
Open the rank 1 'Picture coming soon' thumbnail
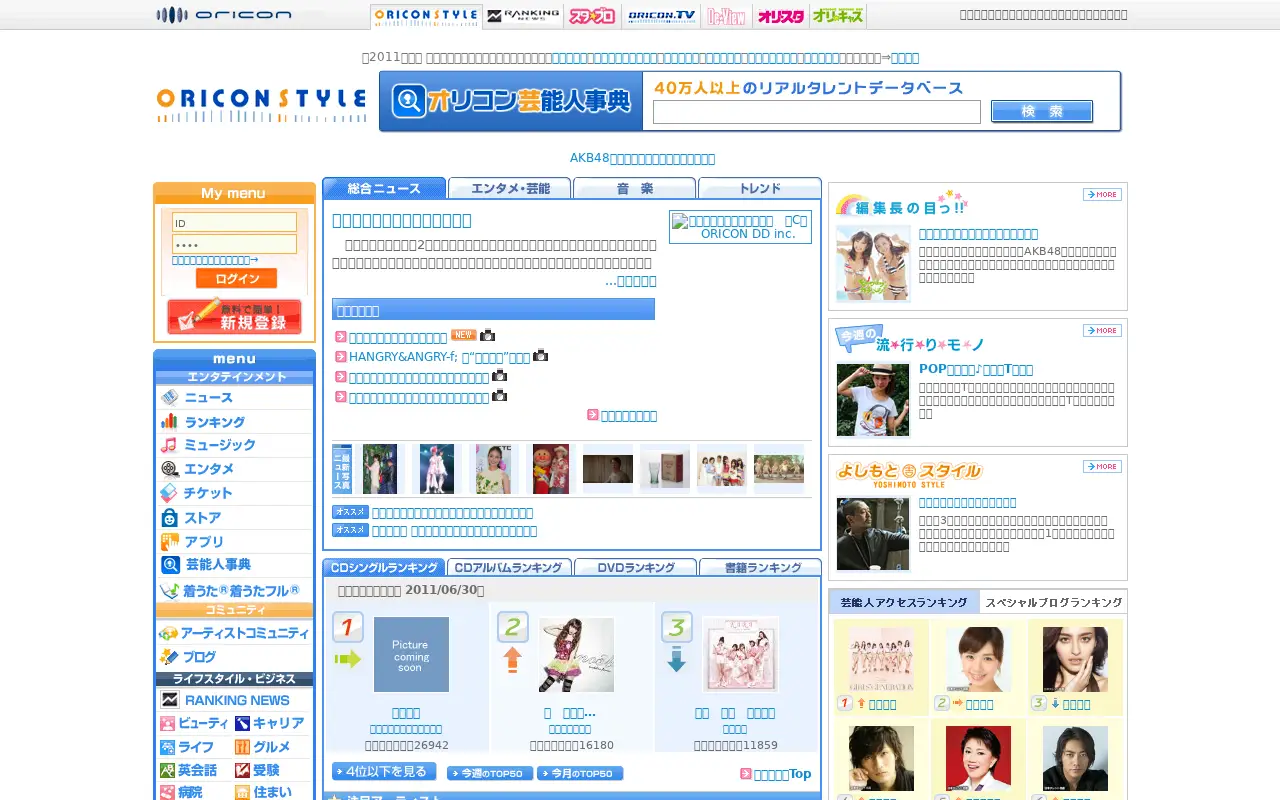tap(411, 655)
